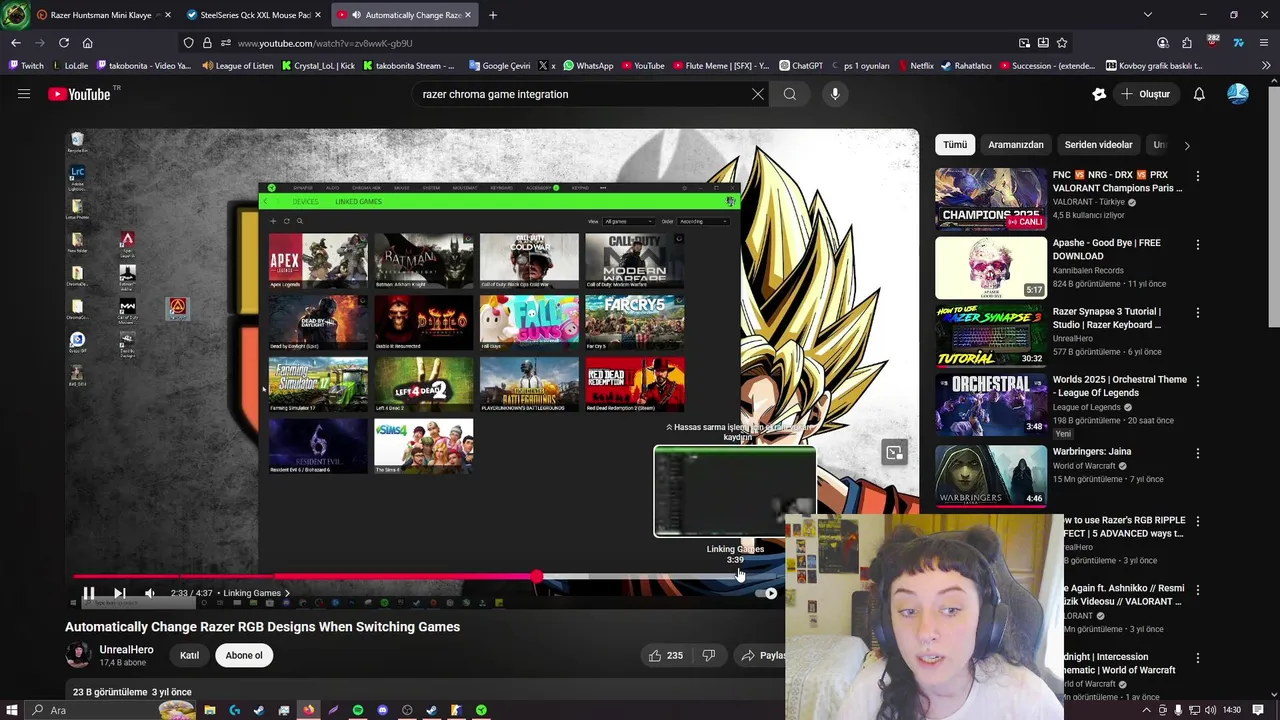Viewport: 1280px width, 720px height.
Task: Open Apashe Good Bye video thumbnail
Action: (x=991, y=268)
